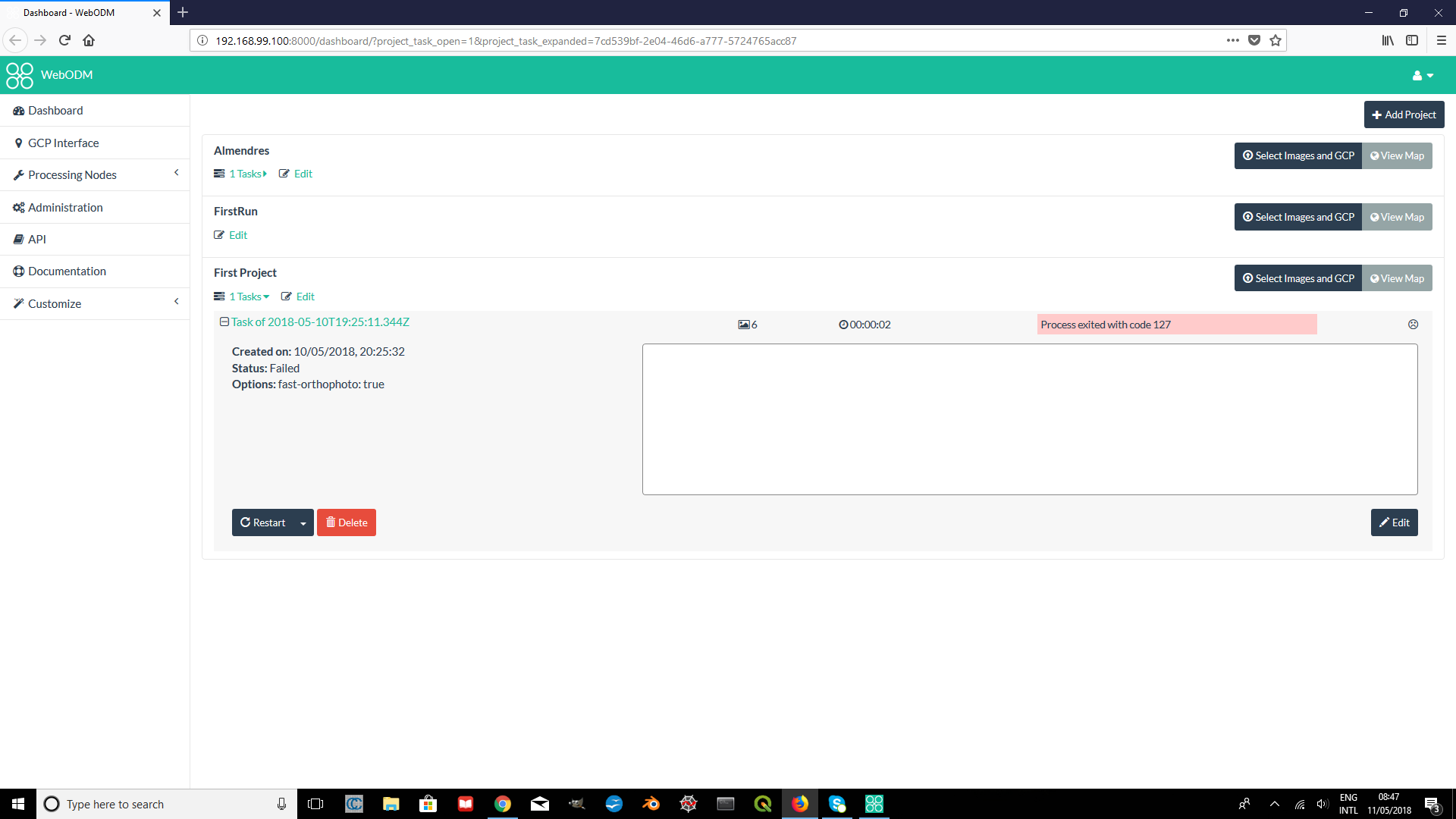Open GCP Interface from the sidebar

(63, 143)
